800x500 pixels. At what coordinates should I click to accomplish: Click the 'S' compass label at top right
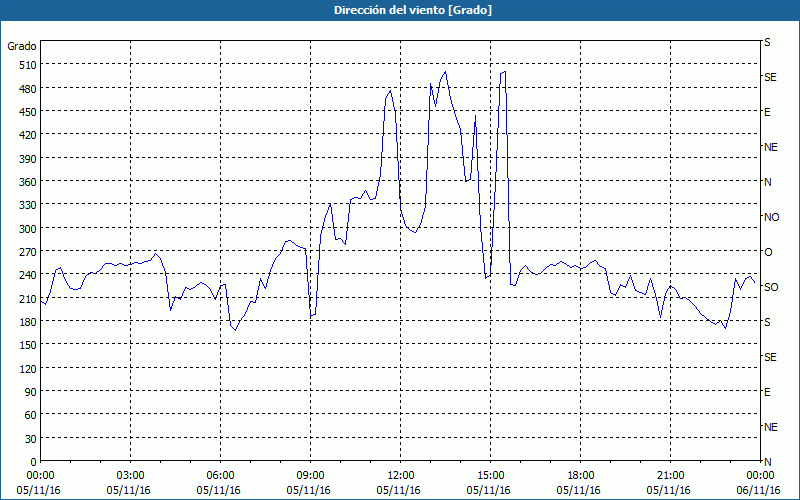click(x=767, y=42)
